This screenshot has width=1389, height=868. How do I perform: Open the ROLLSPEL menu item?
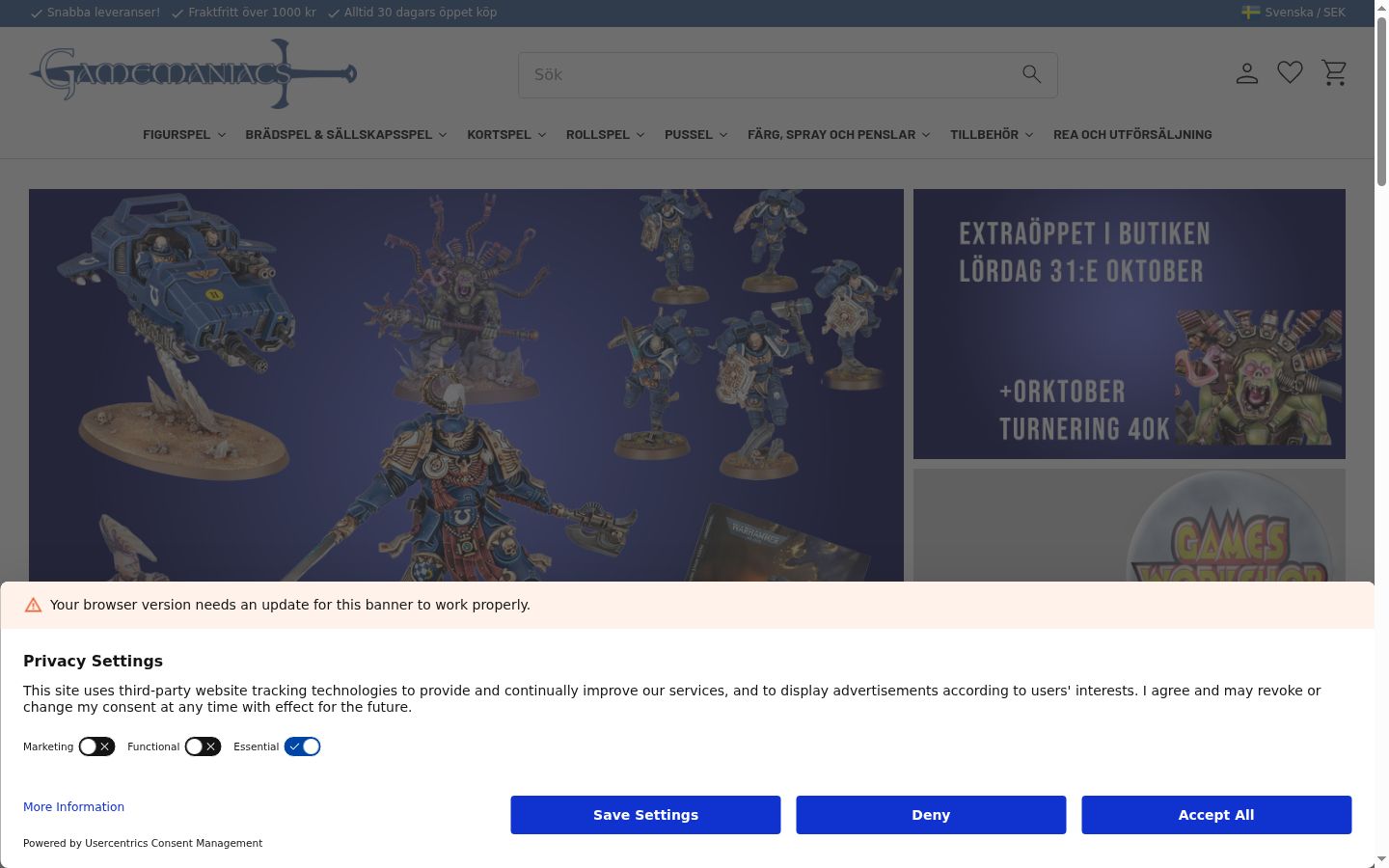click(x=598, y=135)
